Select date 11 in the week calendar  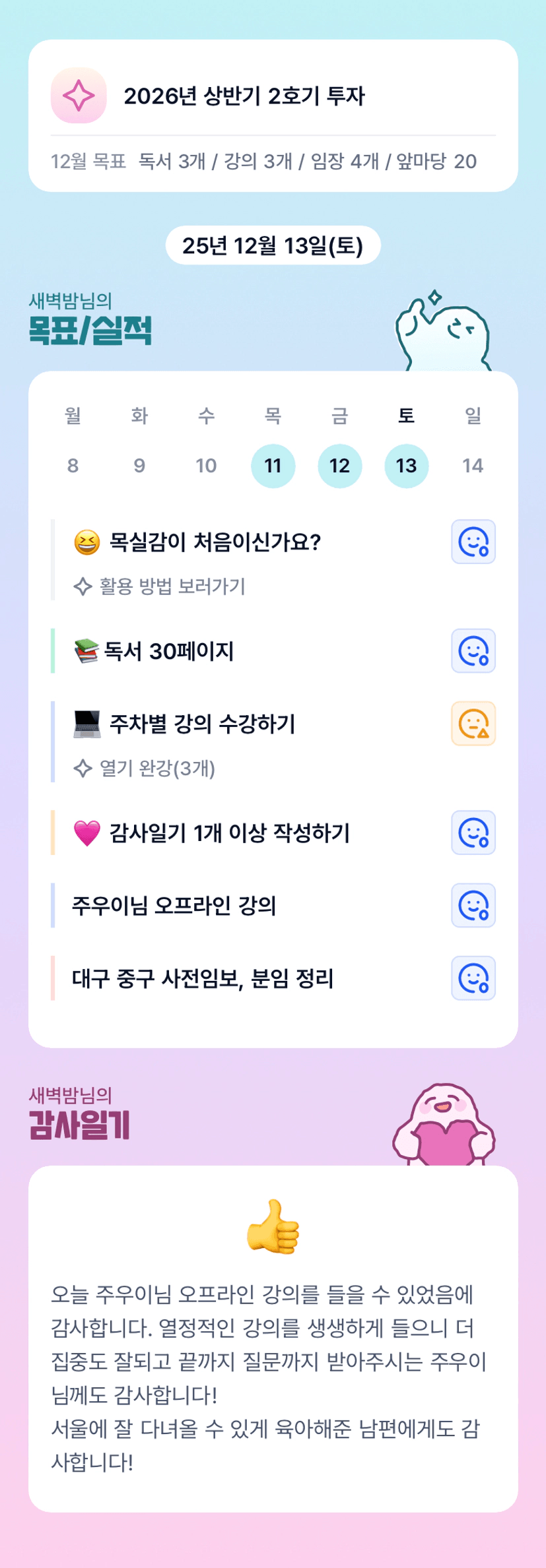coord(273,466)
